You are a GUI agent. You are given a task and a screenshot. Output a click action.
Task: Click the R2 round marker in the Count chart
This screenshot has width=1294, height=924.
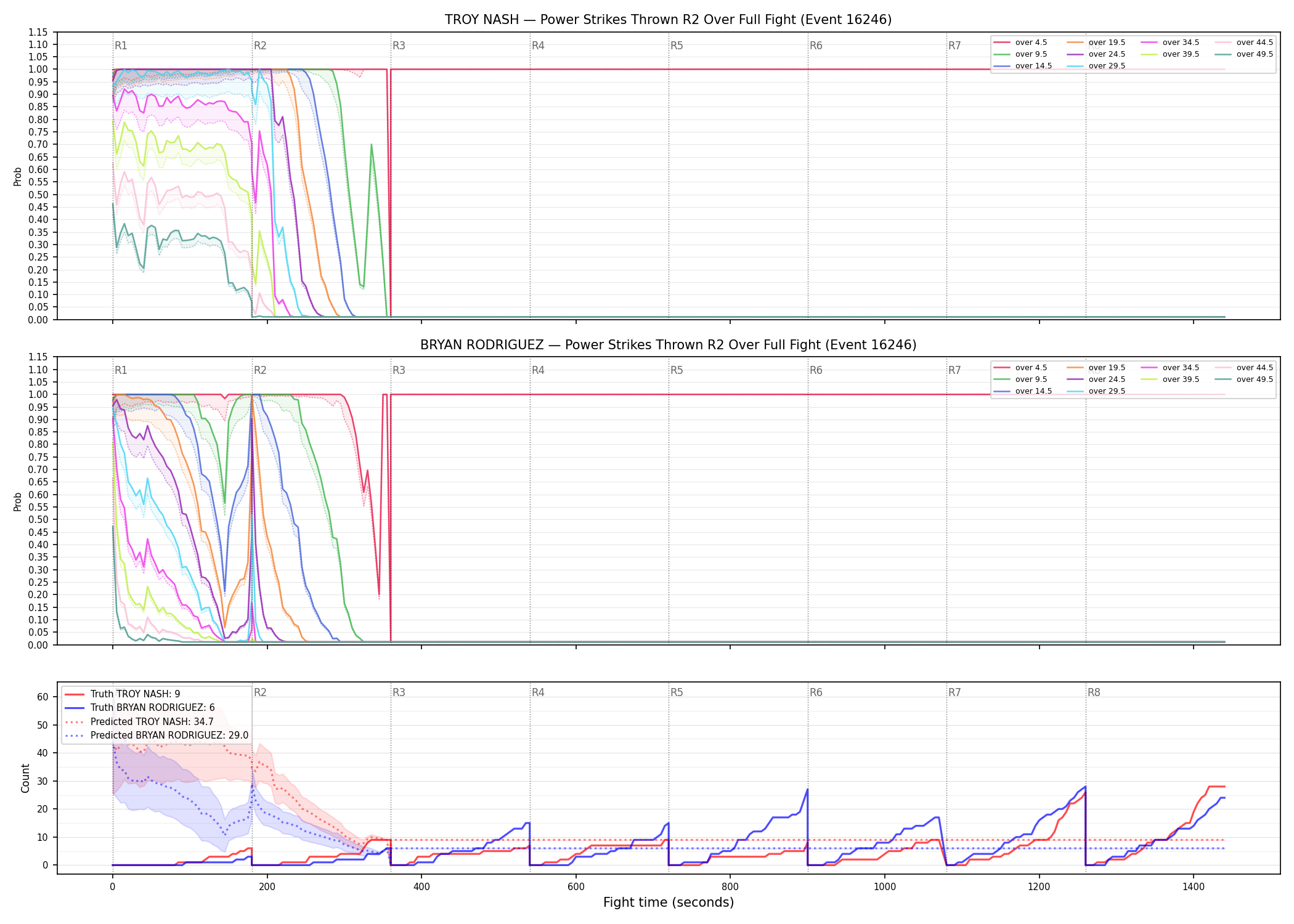point(260,692)
